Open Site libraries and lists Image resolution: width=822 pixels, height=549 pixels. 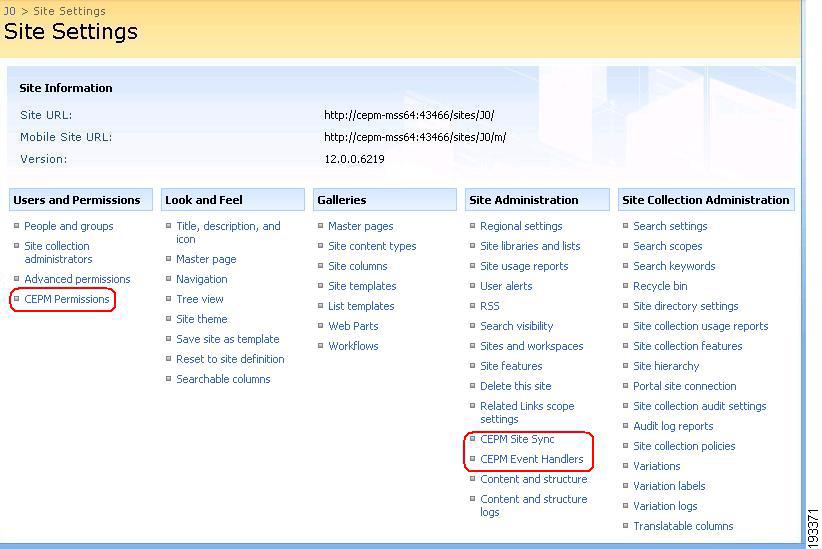coord(530,246)
